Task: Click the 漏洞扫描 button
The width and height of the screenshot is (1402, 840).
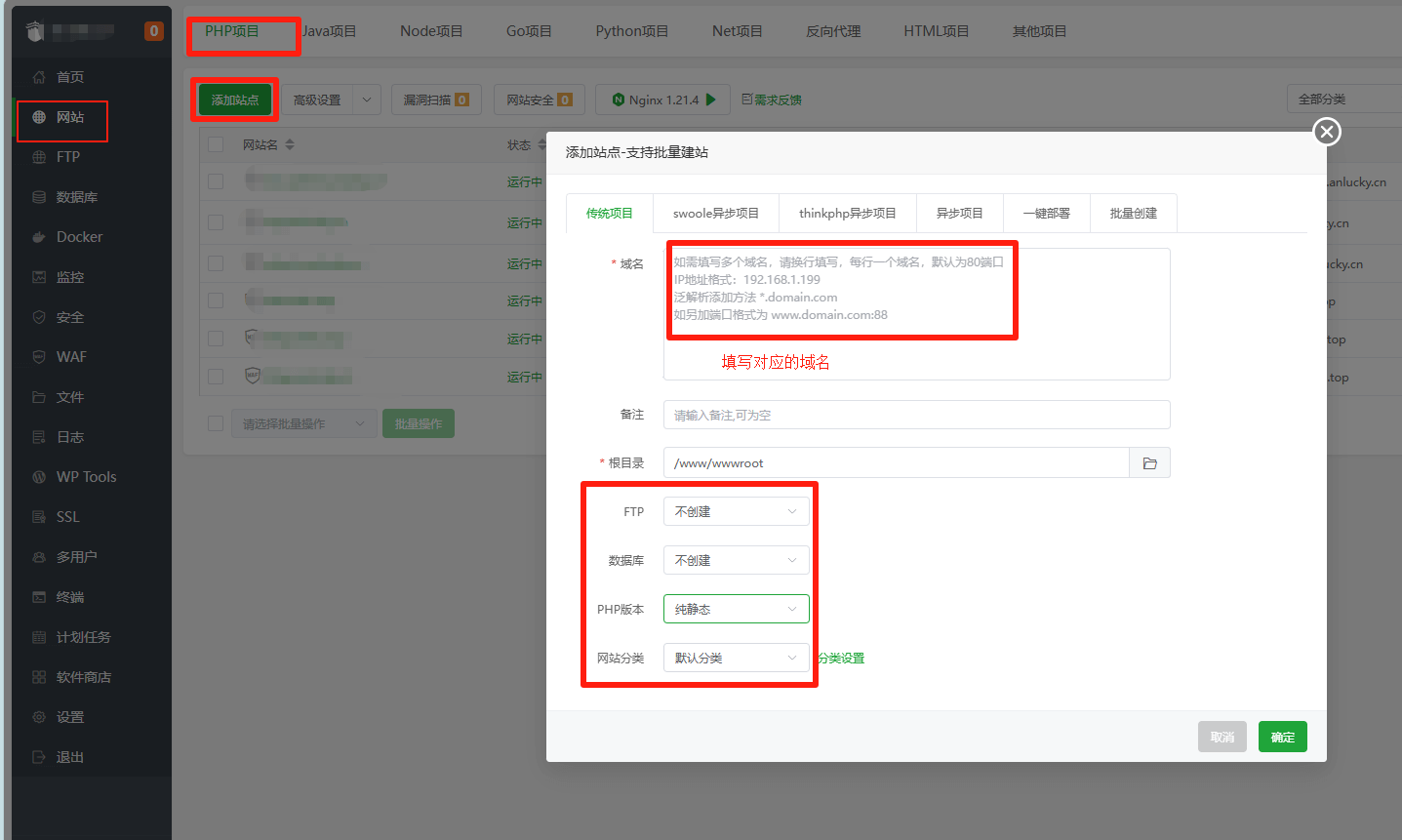Action: coord(436,100)
